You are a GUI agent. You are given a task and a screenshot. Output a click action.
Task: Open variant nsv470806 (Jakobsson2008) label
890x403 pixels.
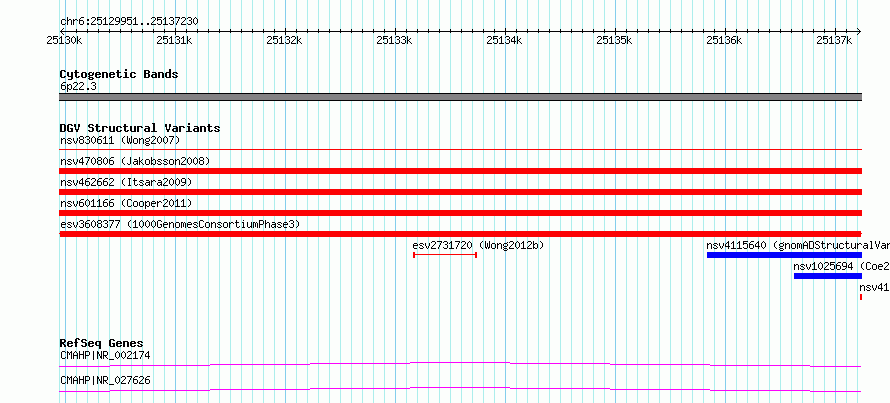(135, 161)
